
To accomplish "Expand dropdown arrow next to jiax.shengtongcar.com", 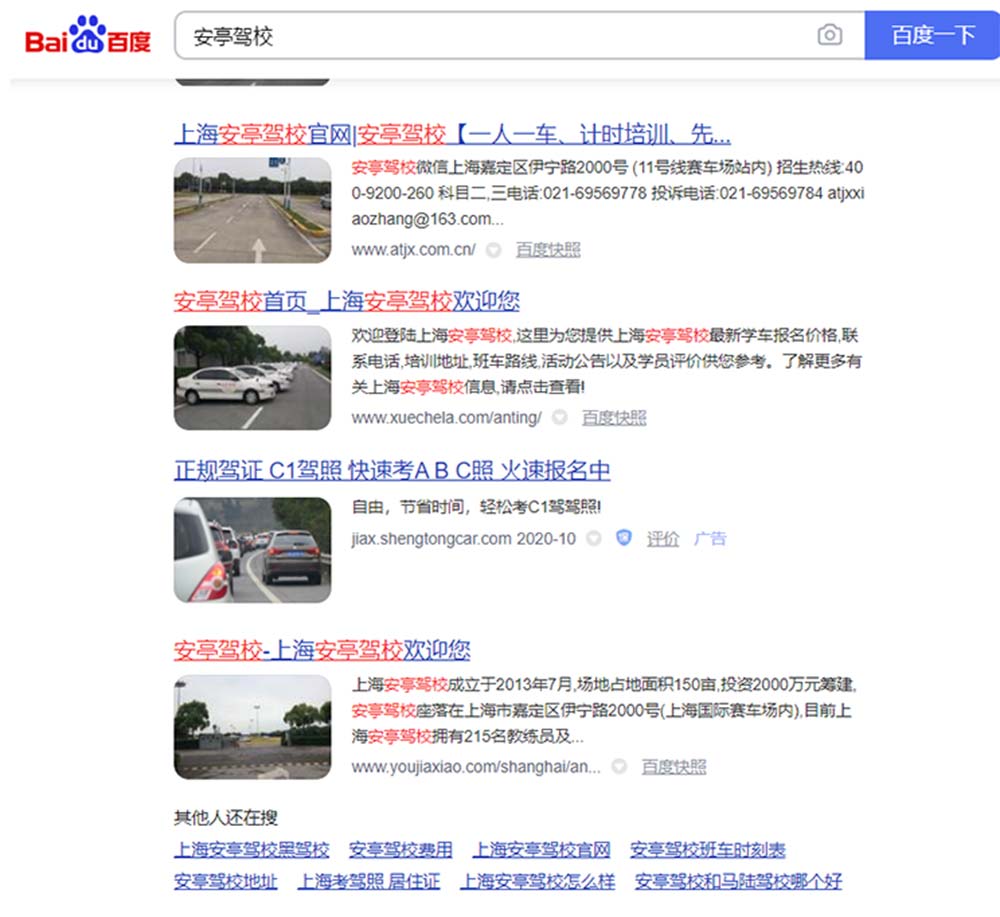I will tap(594, 539).
